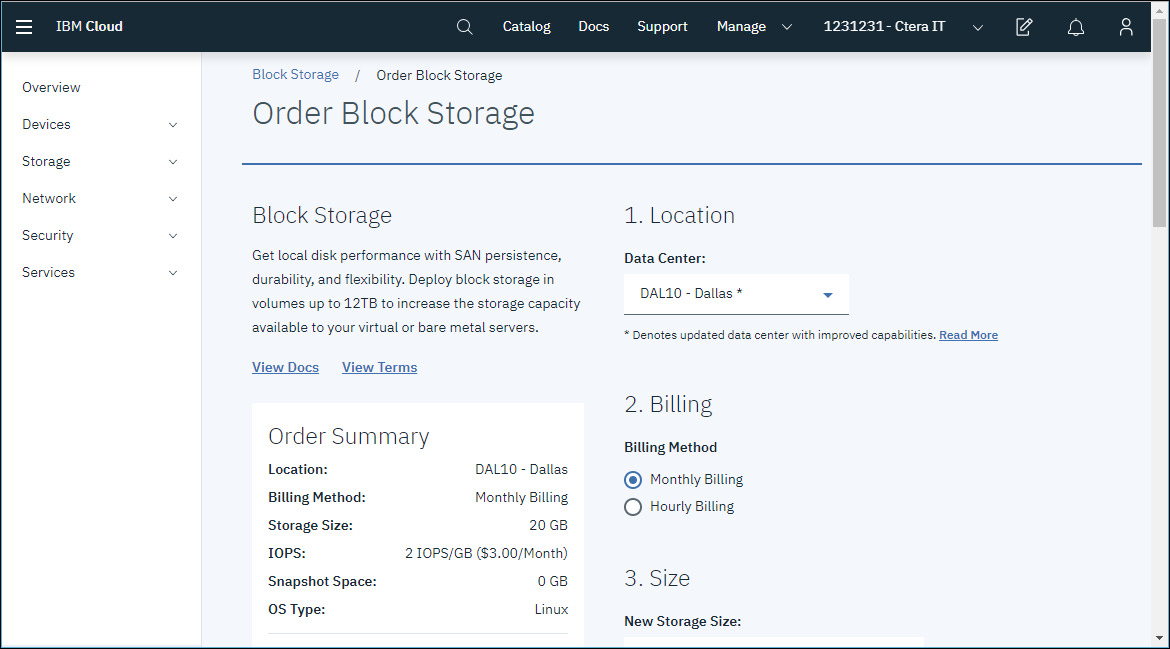
Task: Select Hourly Billing
Action: click(632, 506)
